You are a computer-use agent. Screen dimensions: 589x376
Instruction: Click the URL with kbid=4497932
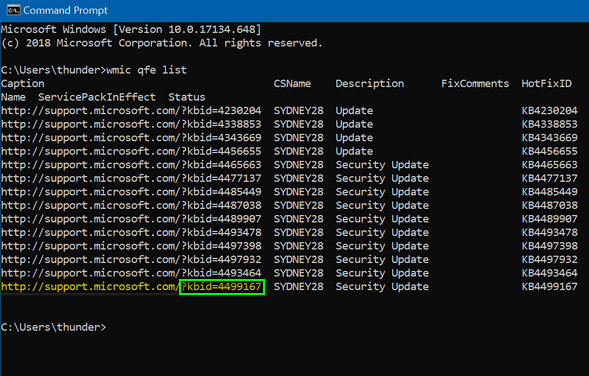click(131, 259)
